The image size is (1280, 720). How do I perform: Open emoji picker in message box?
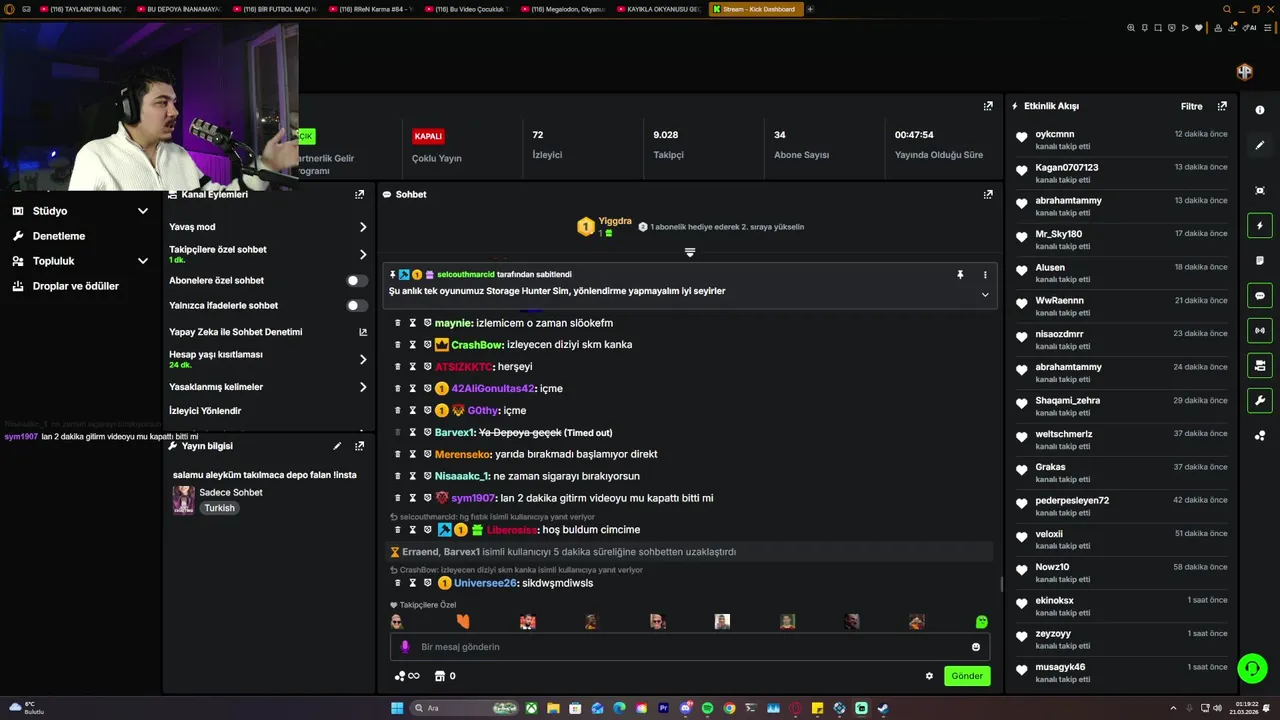(x=976, y=647)
